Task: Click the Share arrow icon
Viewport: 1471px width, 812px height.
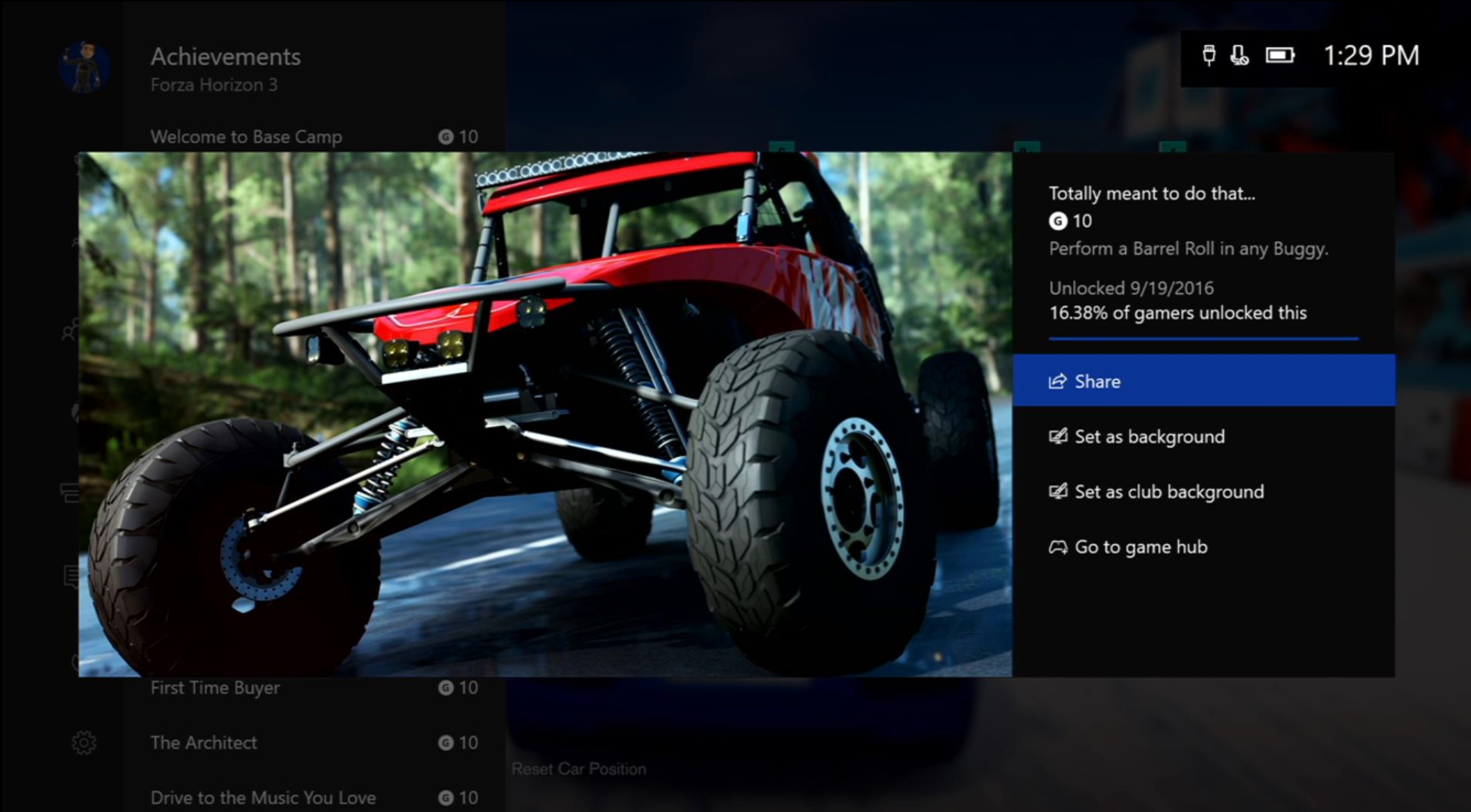Action: [1057, 381]
